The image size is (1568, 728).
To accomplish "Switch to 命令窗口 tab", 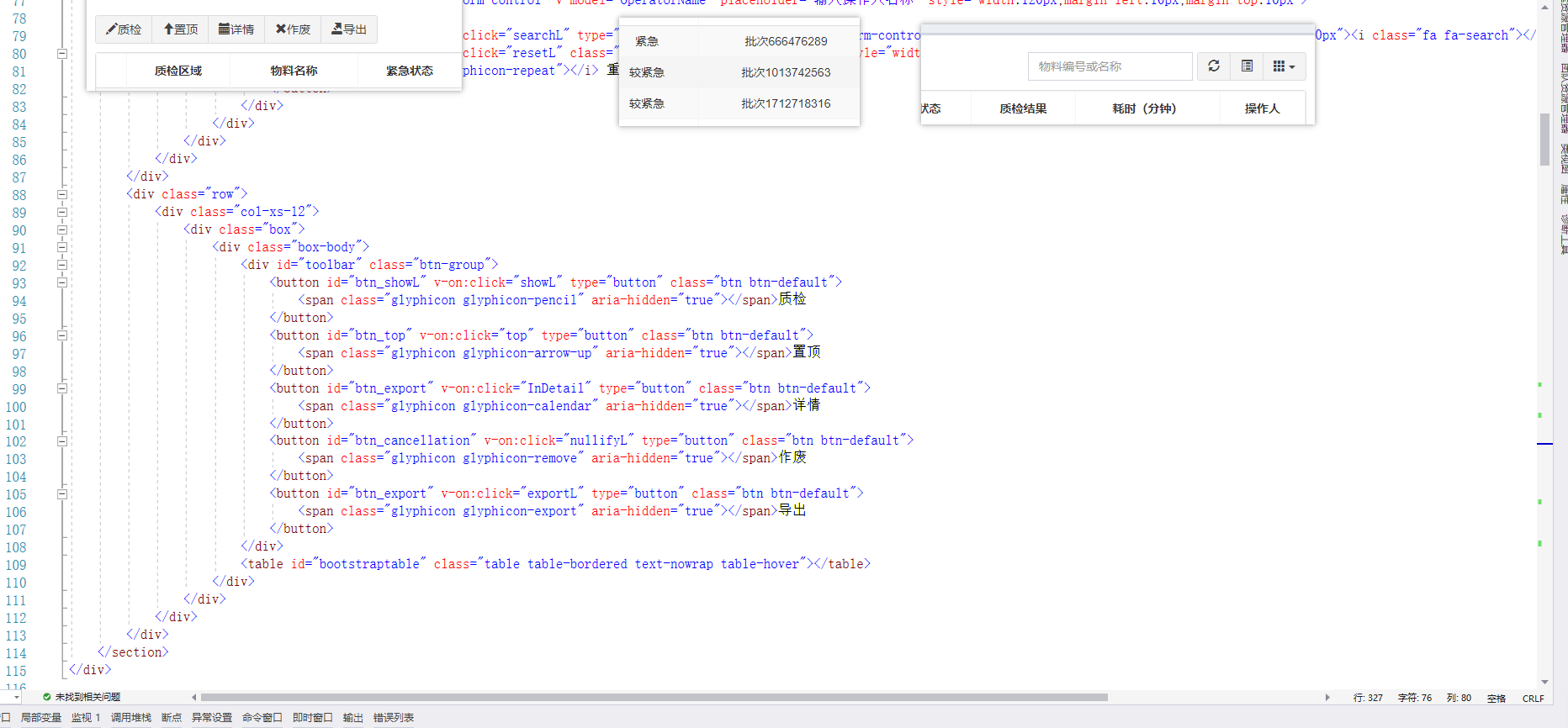I will tap(262, 718).
